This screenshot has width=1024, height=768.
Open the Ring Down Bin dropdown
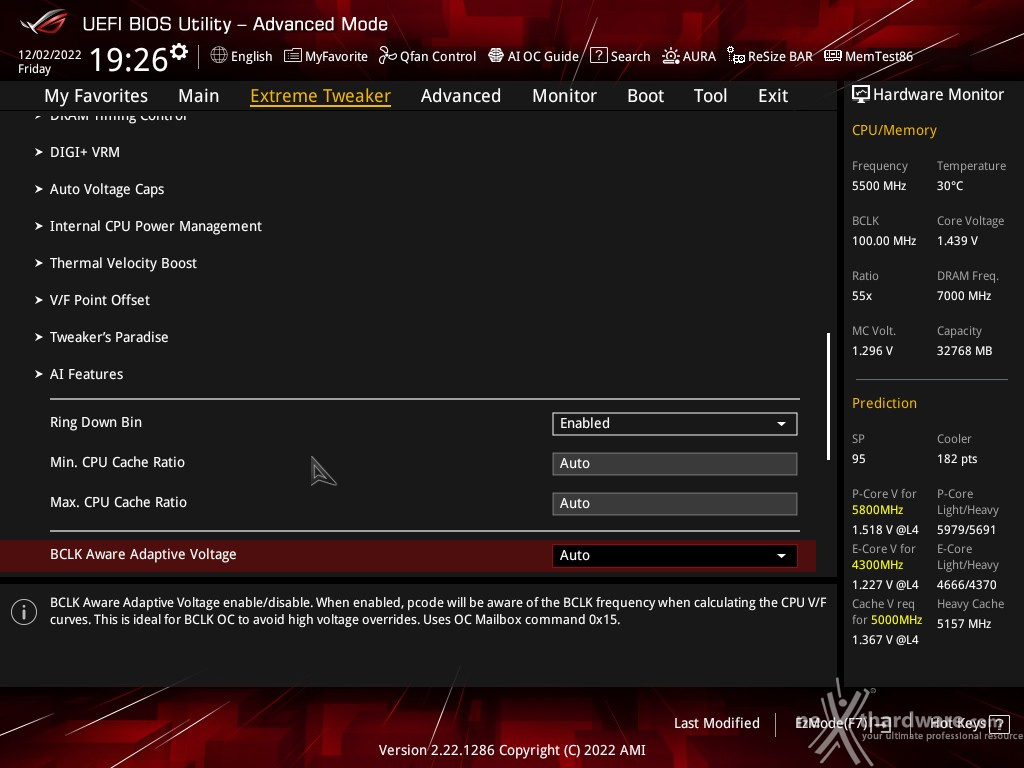tap(675, 423)
